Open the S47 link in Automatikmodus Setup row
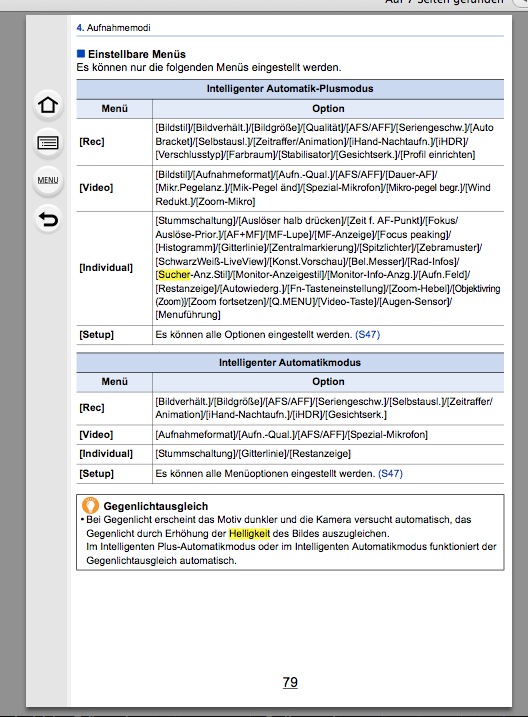 coord(390,473)
